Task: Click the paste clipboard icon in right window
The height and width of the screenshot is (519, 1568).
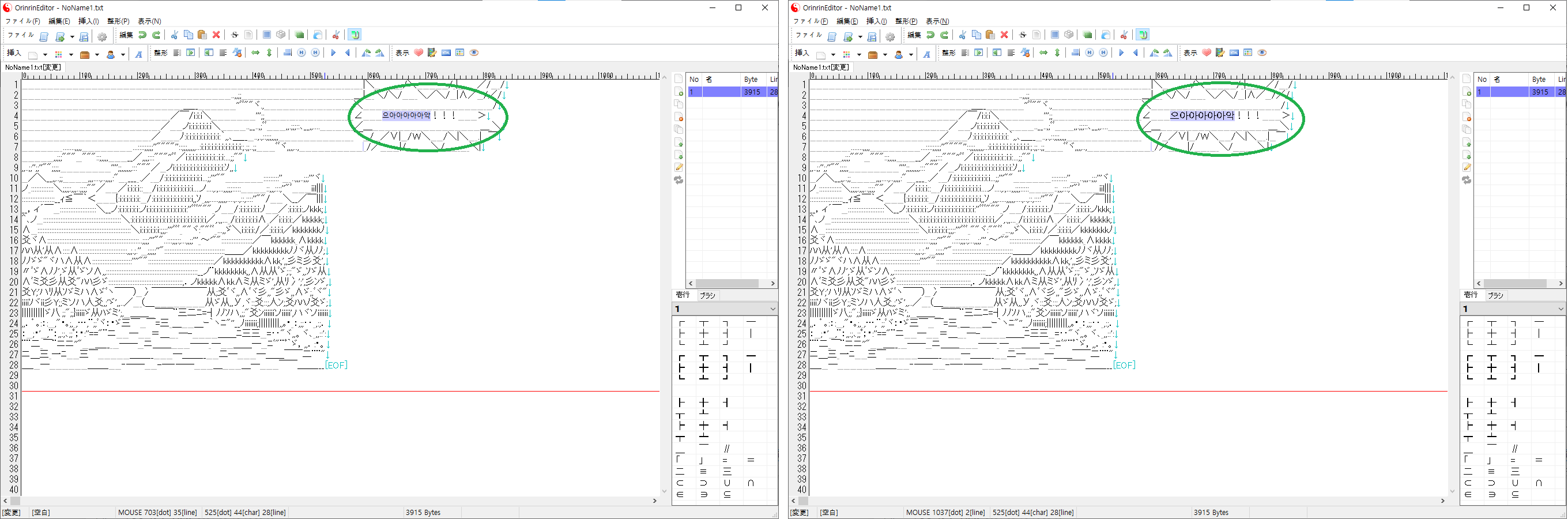Action: pyautogui.click(x=990, y=35)
